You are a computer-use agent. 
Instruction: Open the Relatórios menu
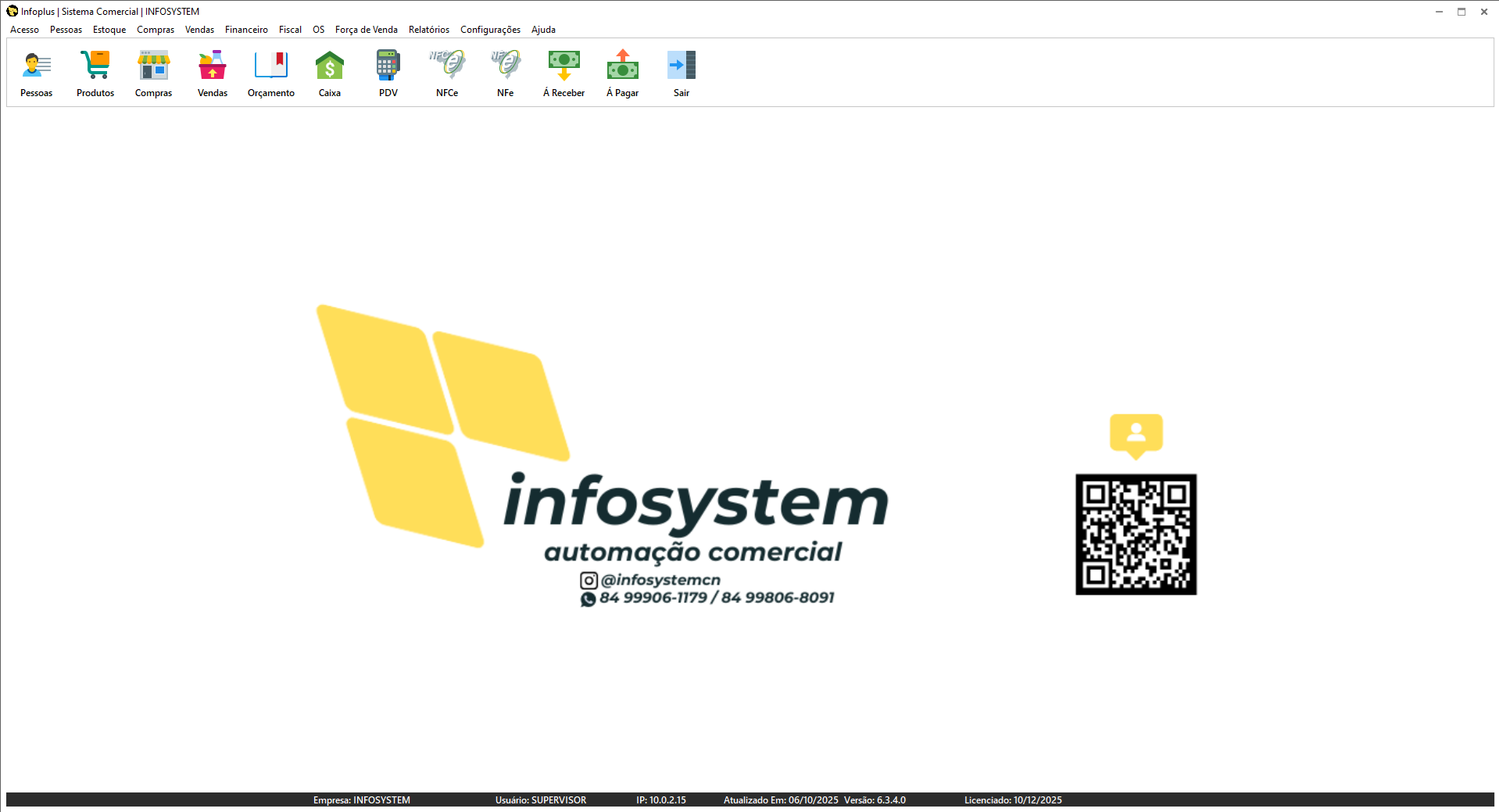[429, 30]
